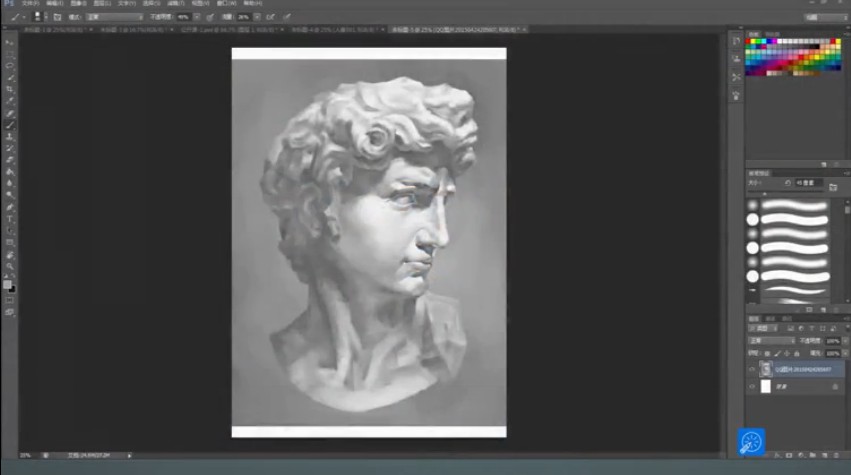The height and width of the screenshot is (475, 851).
Task: Open the 图层(L) menu
Action: pos(103,3)
